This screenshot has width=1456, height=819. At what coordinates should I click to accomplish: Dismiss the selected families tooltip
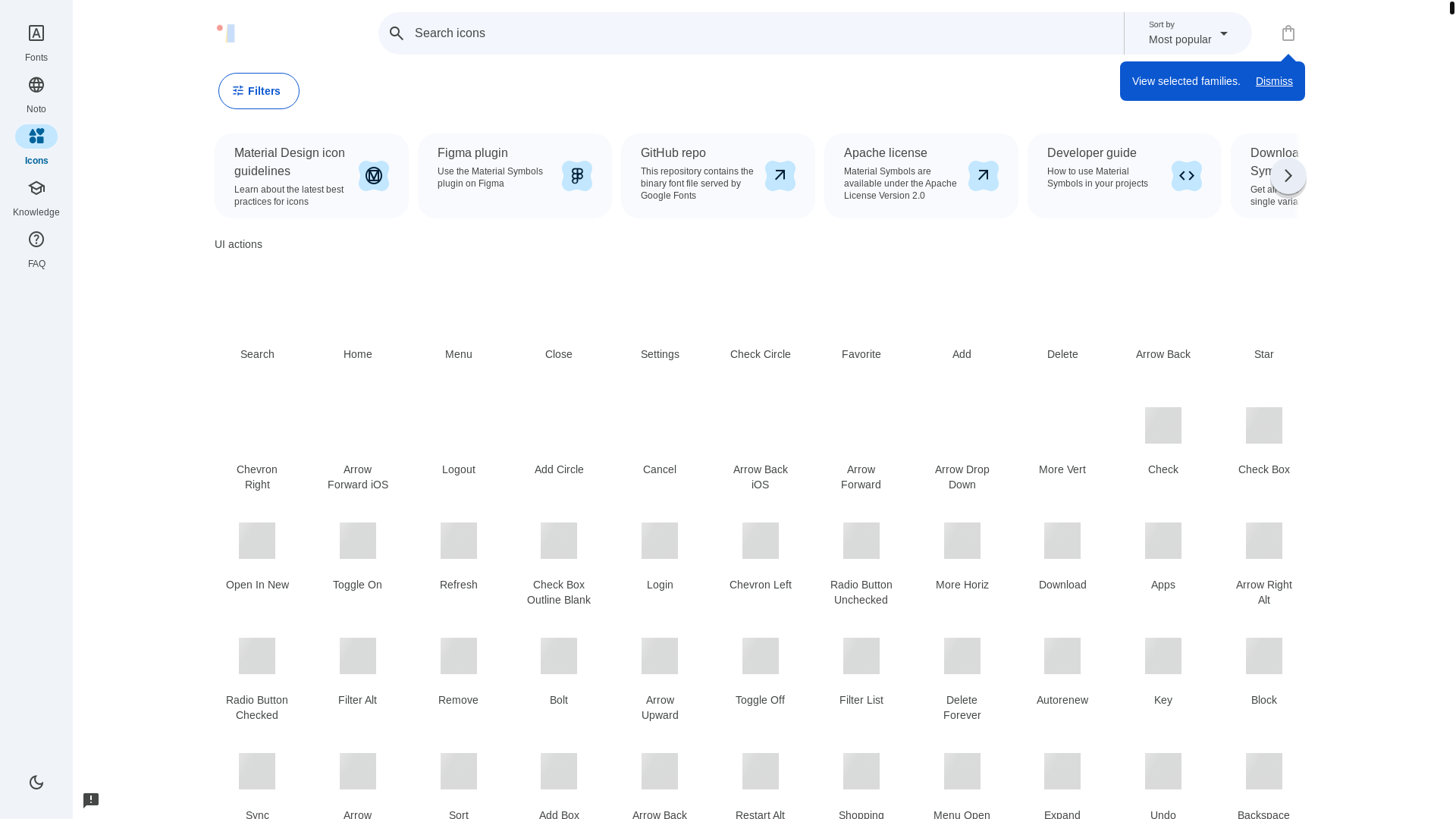tap(1273, 81)
